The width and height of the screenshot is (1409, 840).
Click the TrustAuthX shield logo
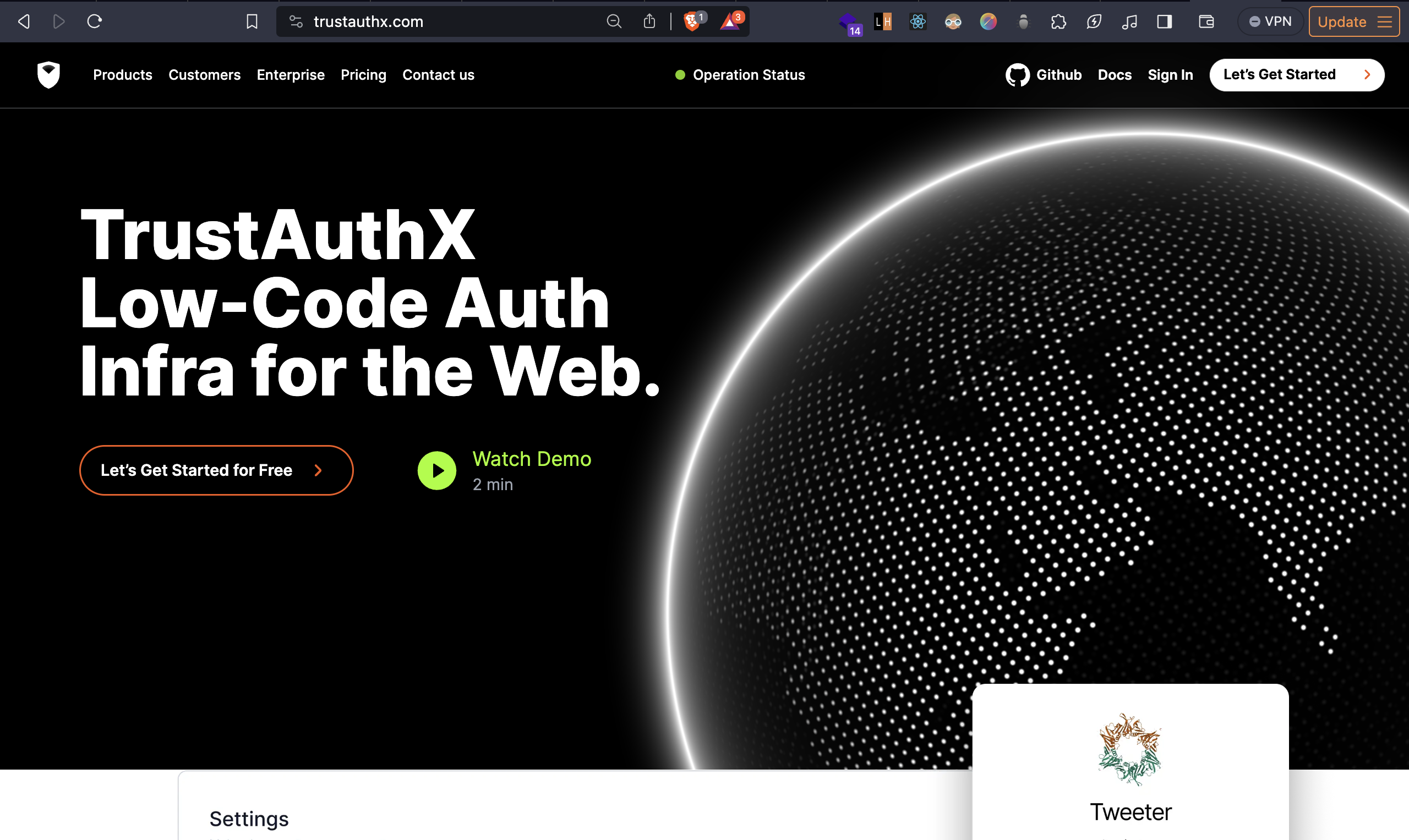(x=48, y=75)
